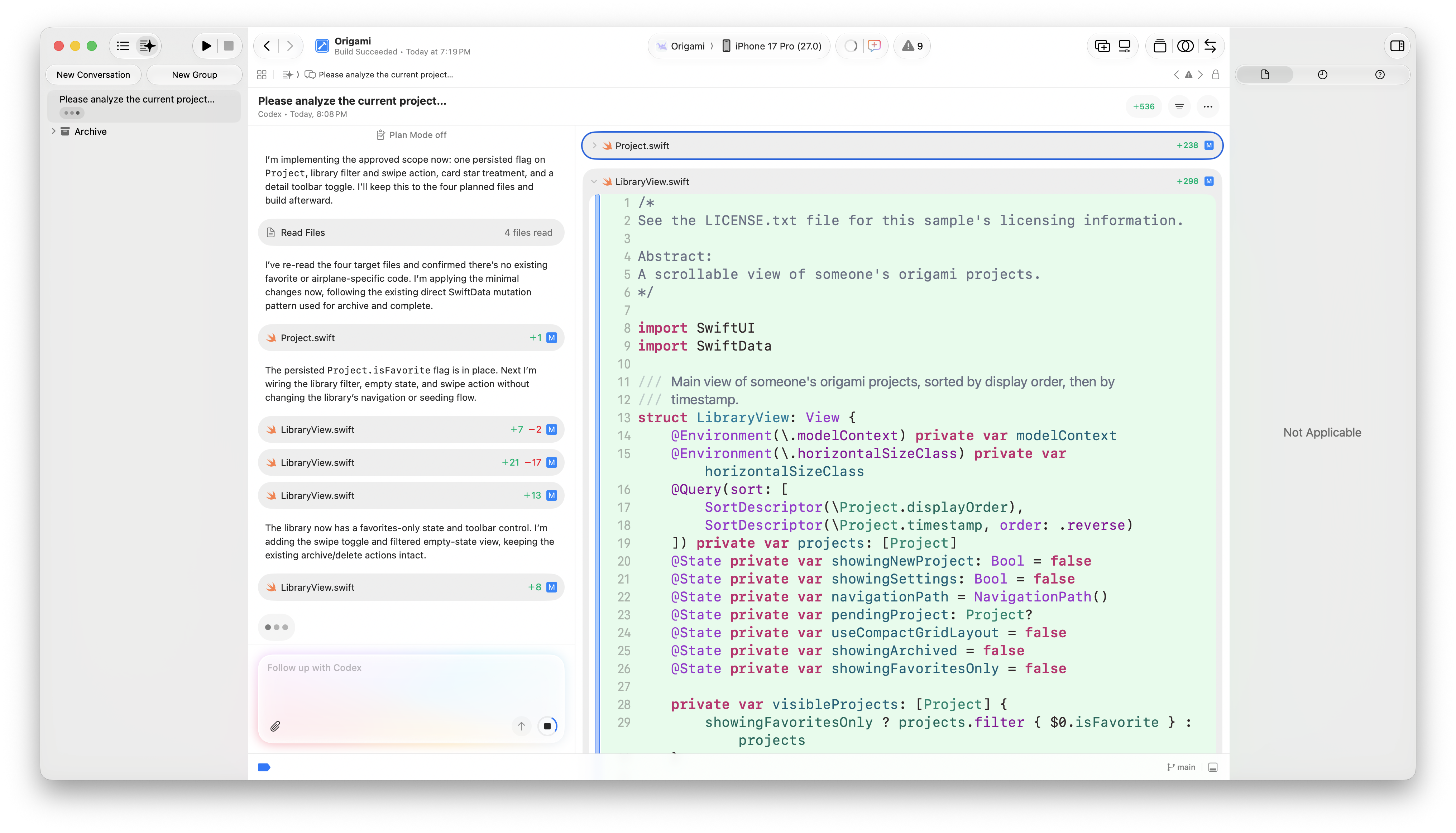This screenshot has width=1456, height=833.
Task: Click the display monitor icon in toolbar
Action: coord(1124,46)
